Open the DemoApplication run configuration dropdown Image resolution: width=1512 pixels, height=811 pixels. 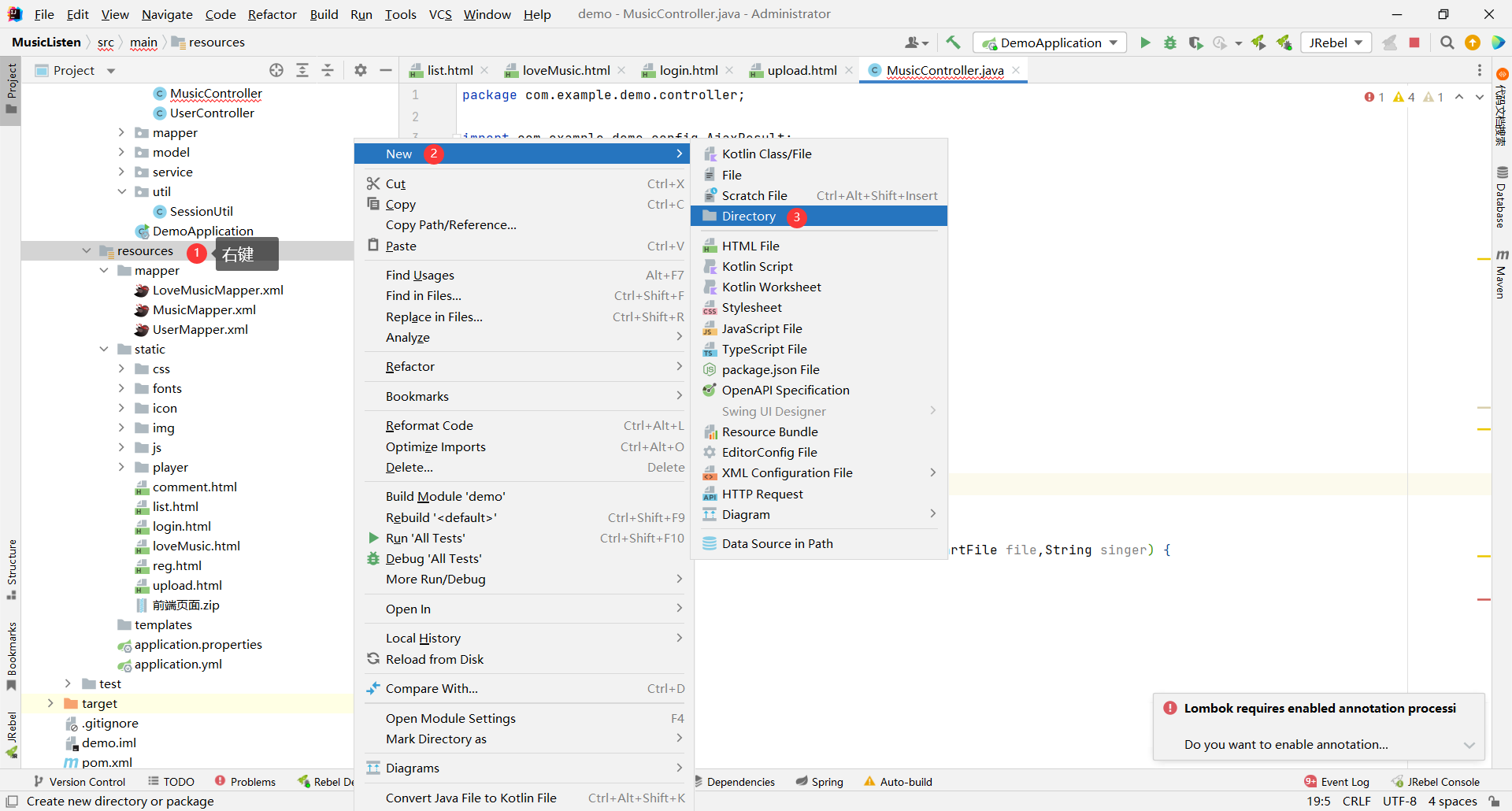[1050, 43]
